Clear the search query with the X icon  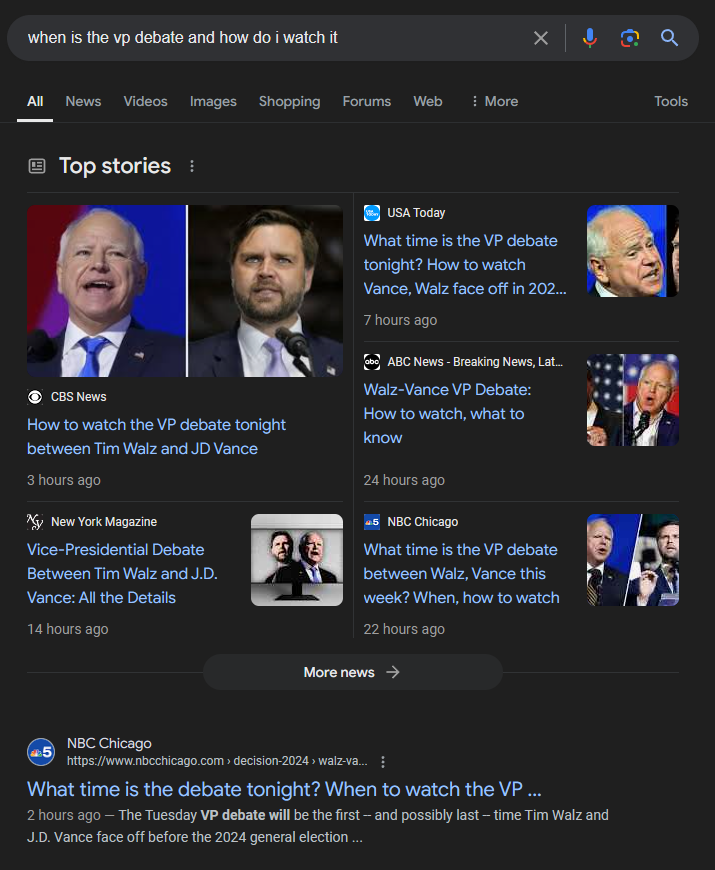(541, 38)
